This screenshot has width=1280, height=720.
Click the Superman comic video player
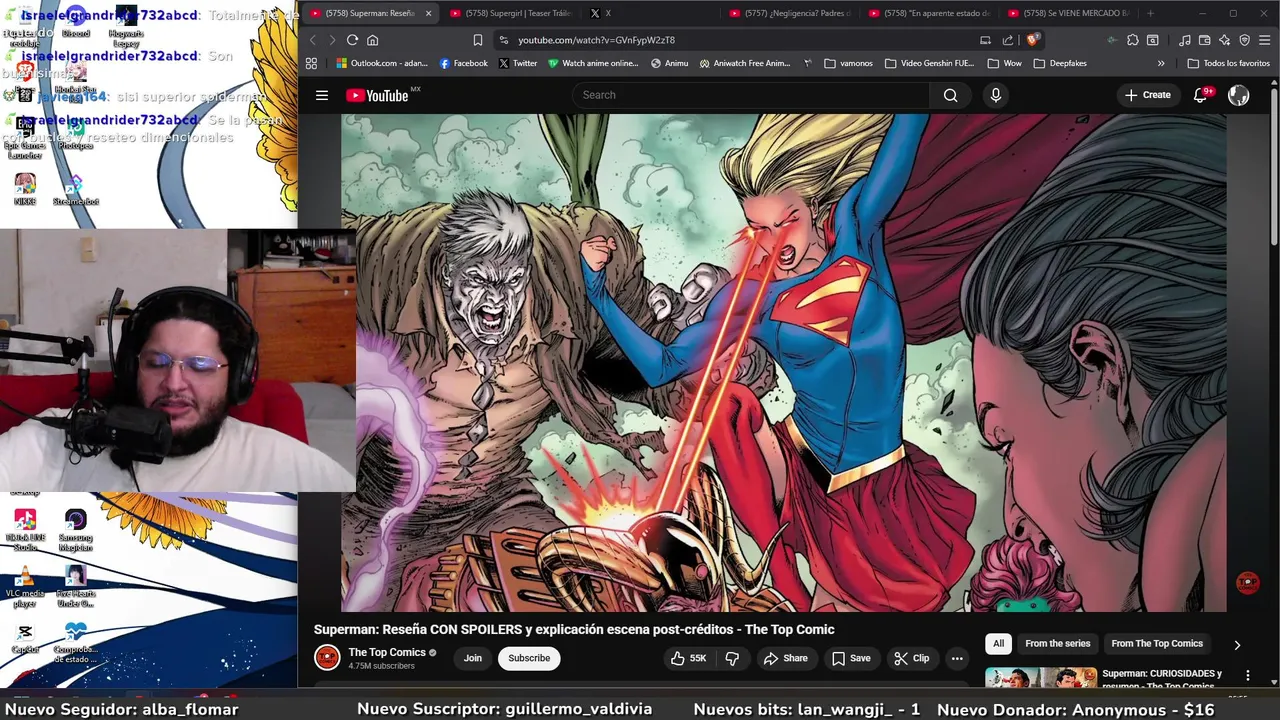[x=784, y=362]
